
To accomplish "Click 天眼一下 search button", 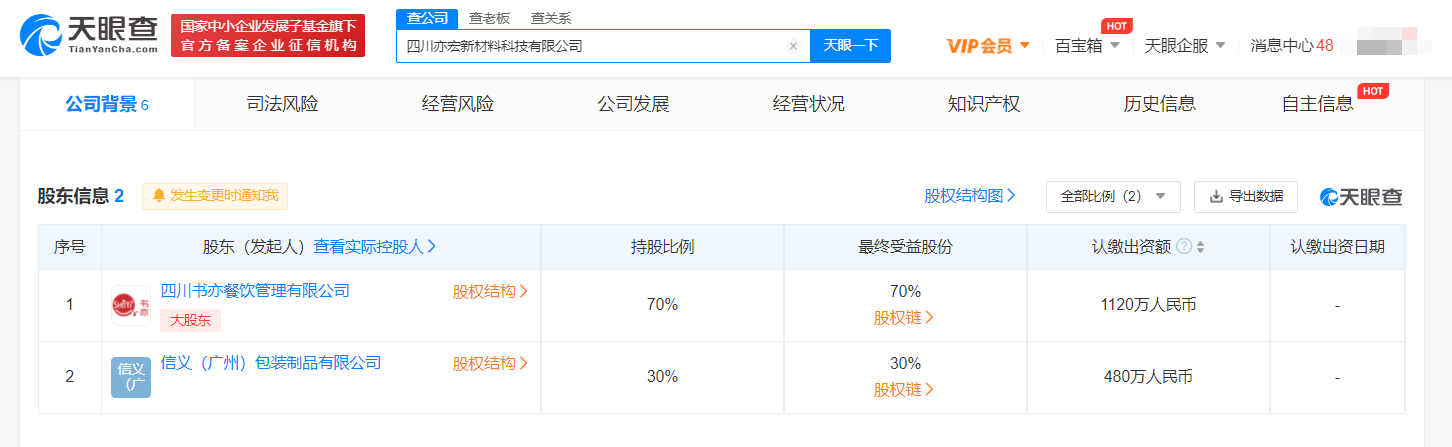I will (x=850, y=46).
